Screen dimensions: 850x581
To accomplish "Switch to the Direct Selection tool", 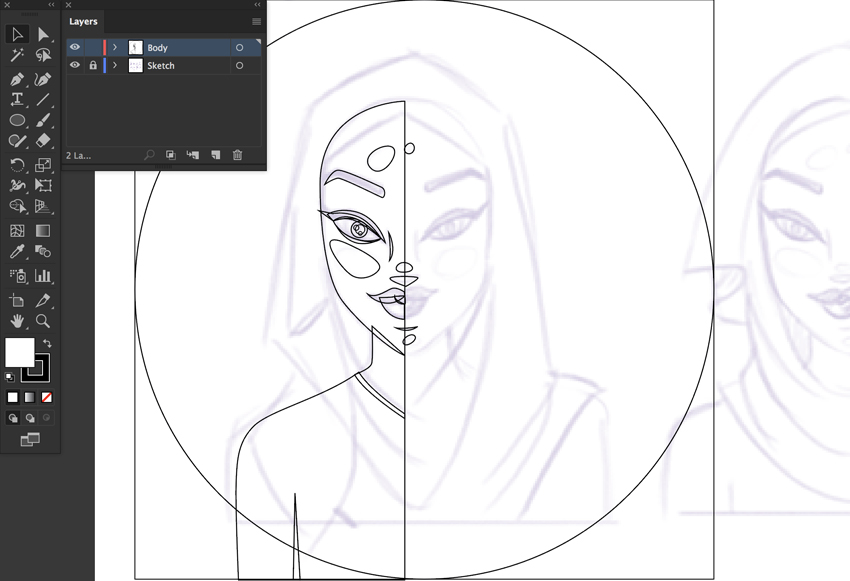I will coord(43,35).
